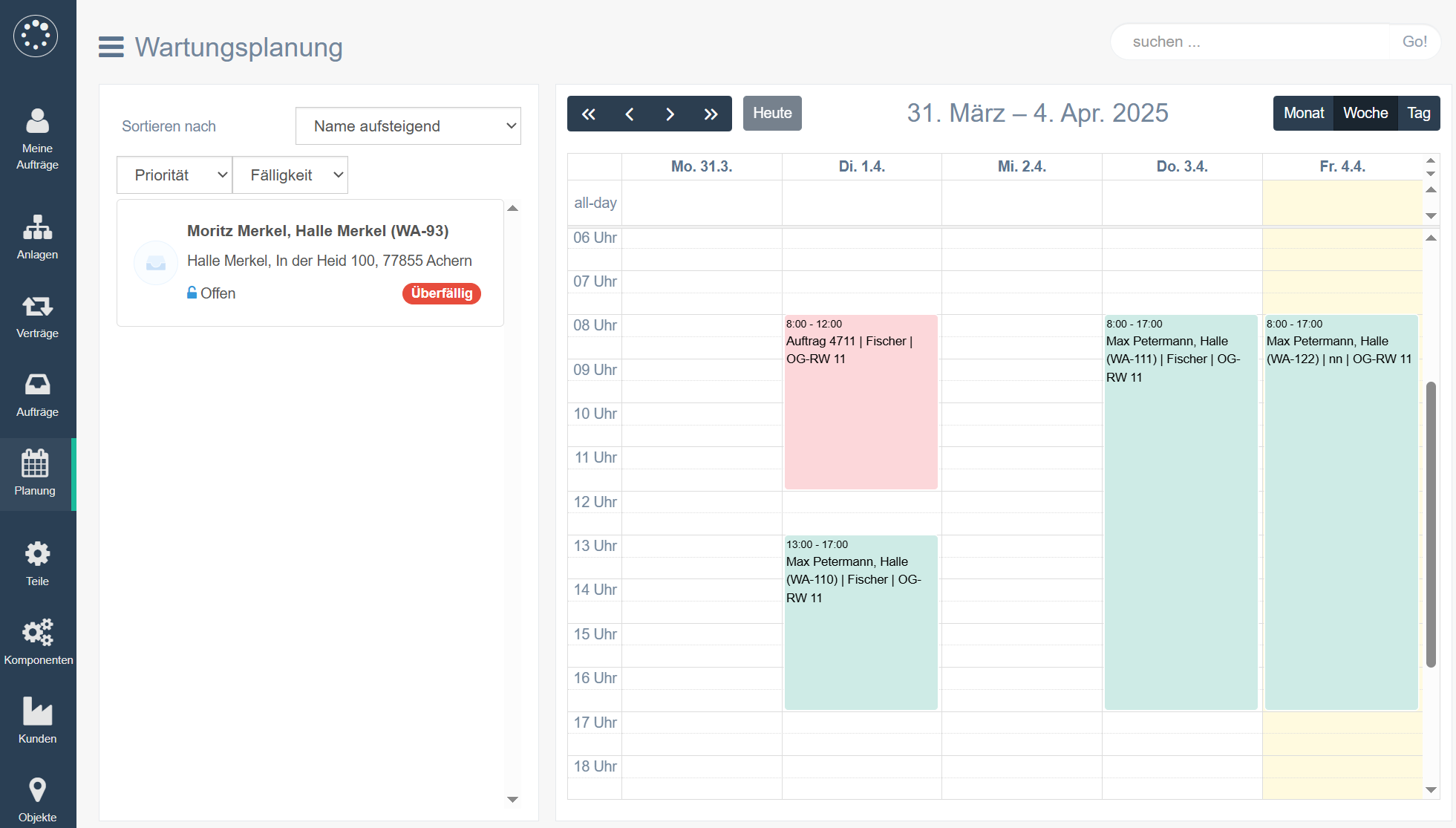Open the Fälligkeit filter dropdown
The height and width of the screenshot is (828, 1456).
pos(290,175)
